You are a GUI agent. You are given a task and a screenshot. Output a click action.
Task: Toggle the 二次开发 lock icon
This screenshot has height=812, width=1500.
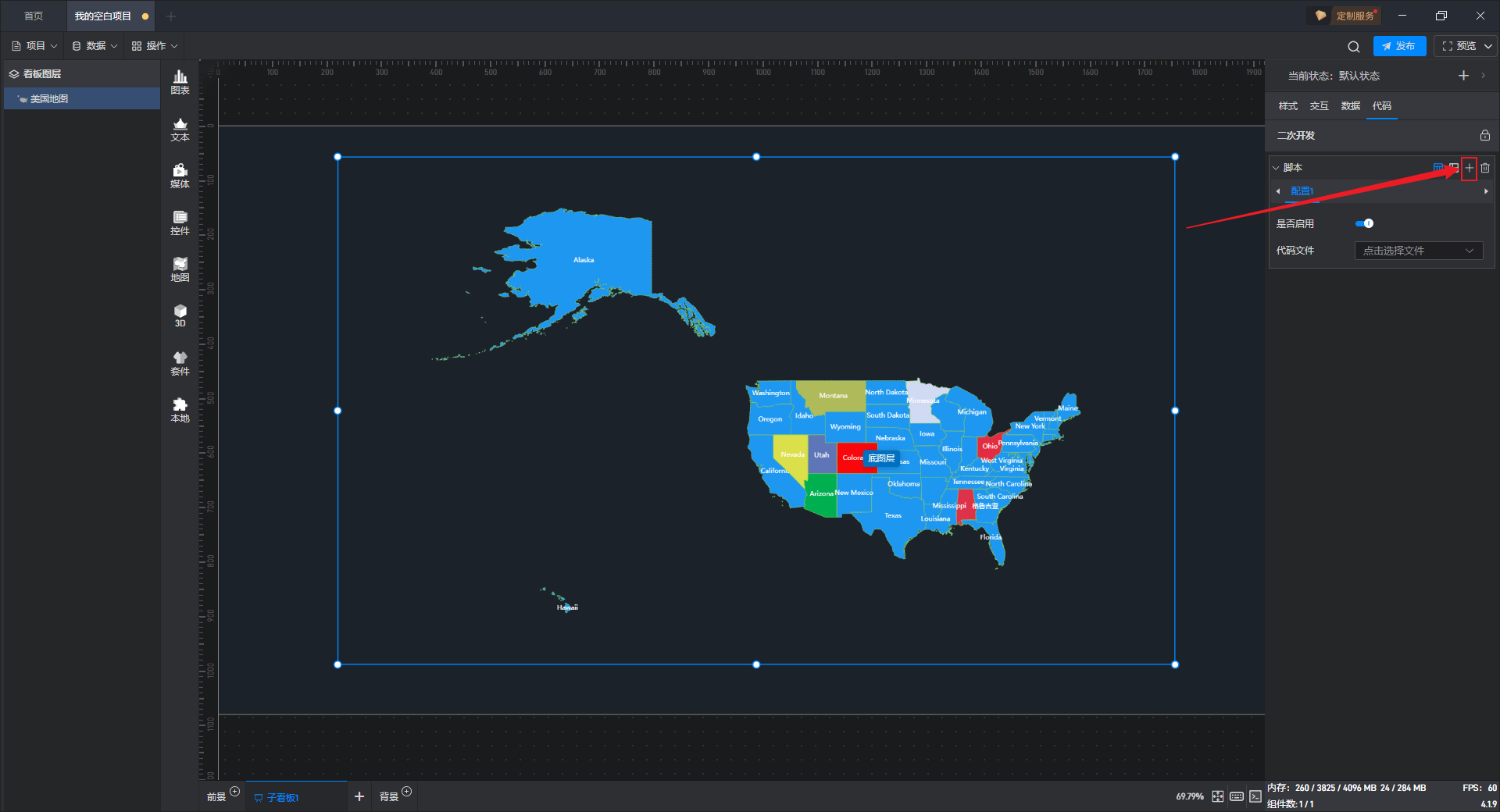click(x=1485, y=136)
